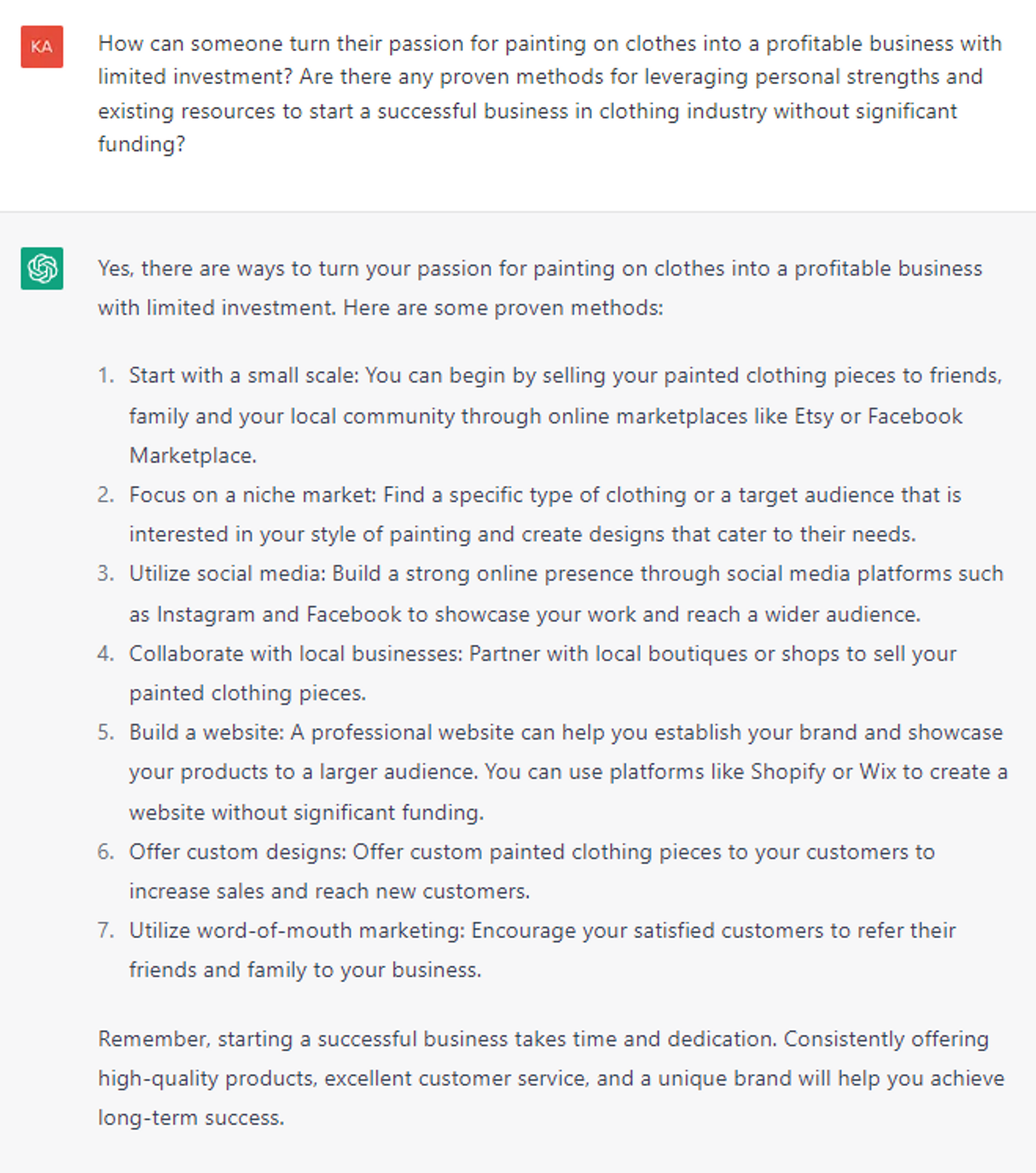Screen dimensions: 1036x1173
Task: Click the list number "7." marker
Action: click(106, 930)
